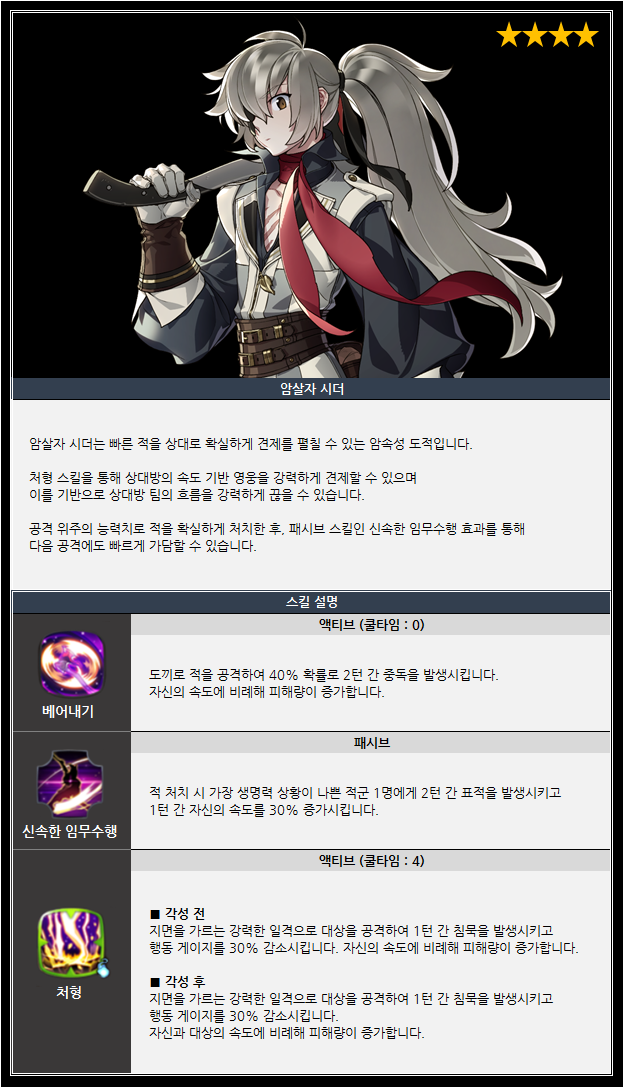Click the first gold star rating
623x1087 pixels.
(509, 34)
